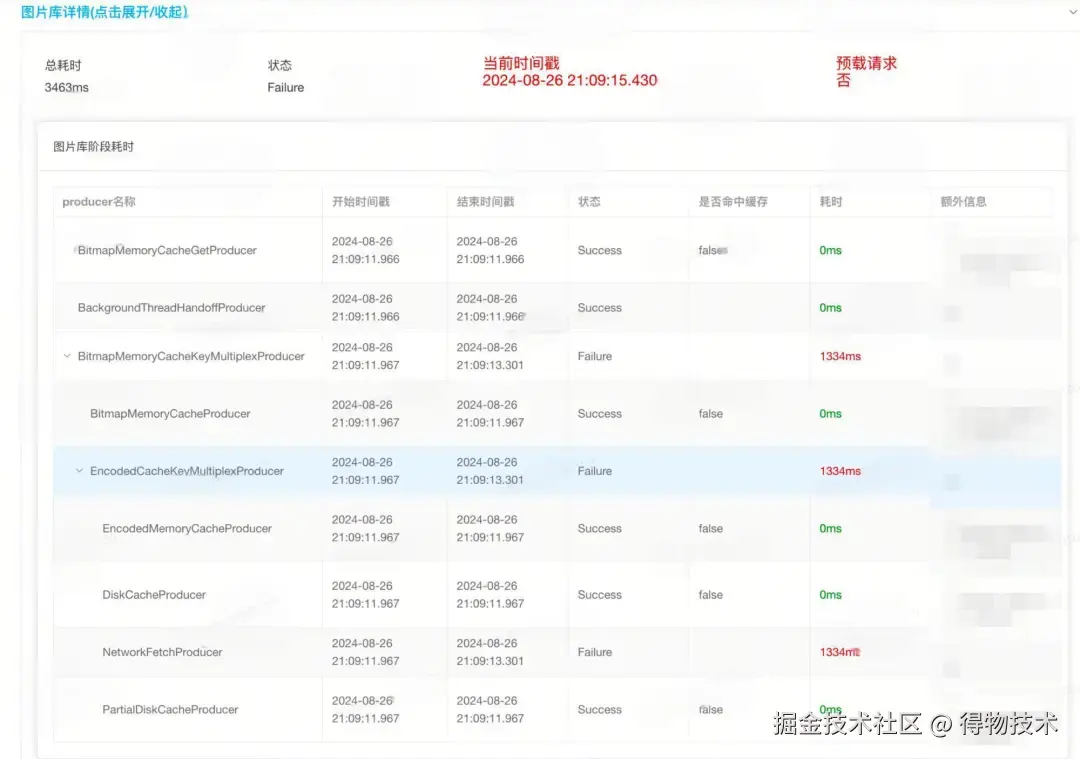Click the 总耗时 value 3463ms
This screenshot has height=759, width=1080.
tap(66, 87)
